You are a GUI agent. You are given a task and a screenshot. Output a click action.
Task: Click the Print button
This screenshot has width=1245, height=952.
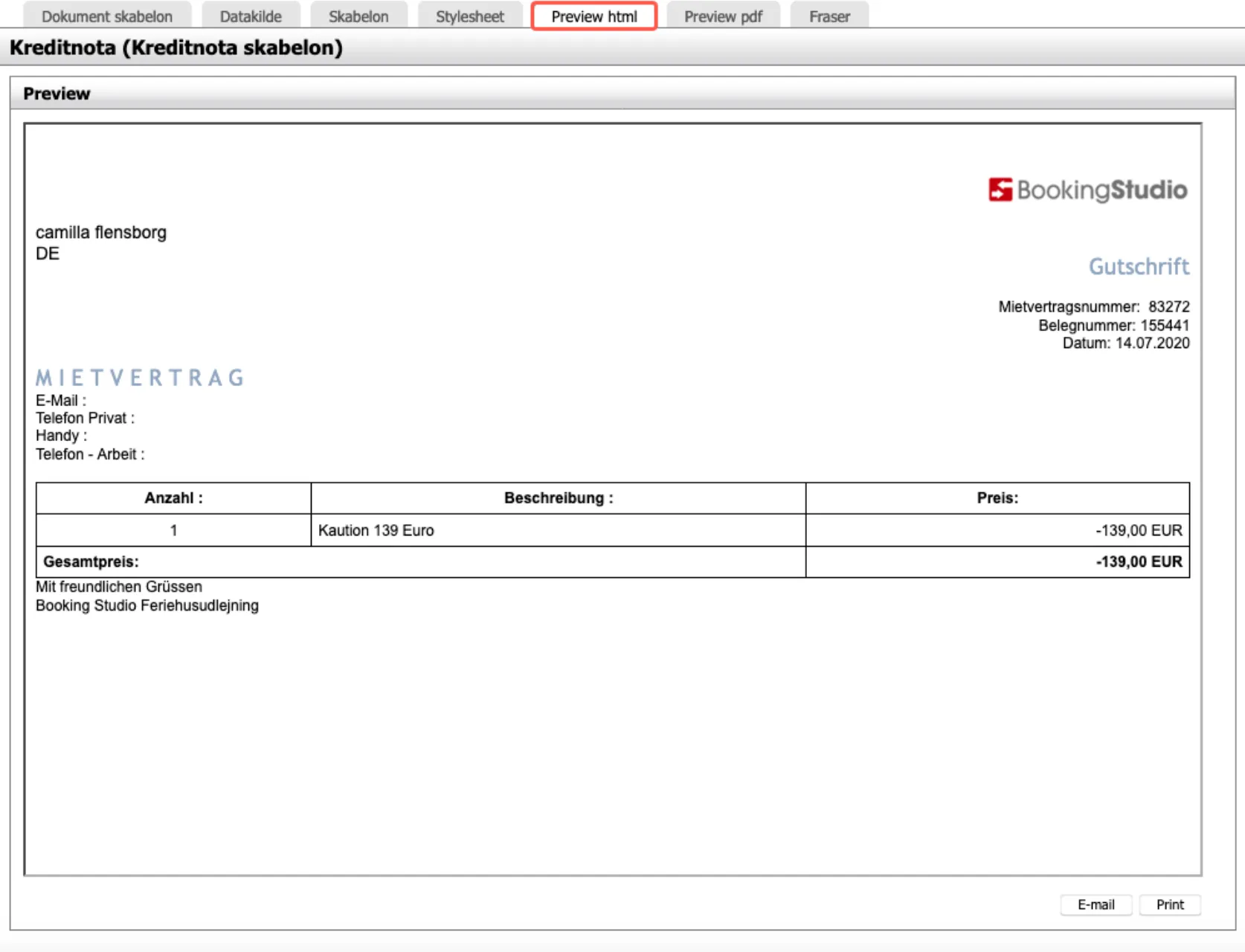click(1169, 904)
